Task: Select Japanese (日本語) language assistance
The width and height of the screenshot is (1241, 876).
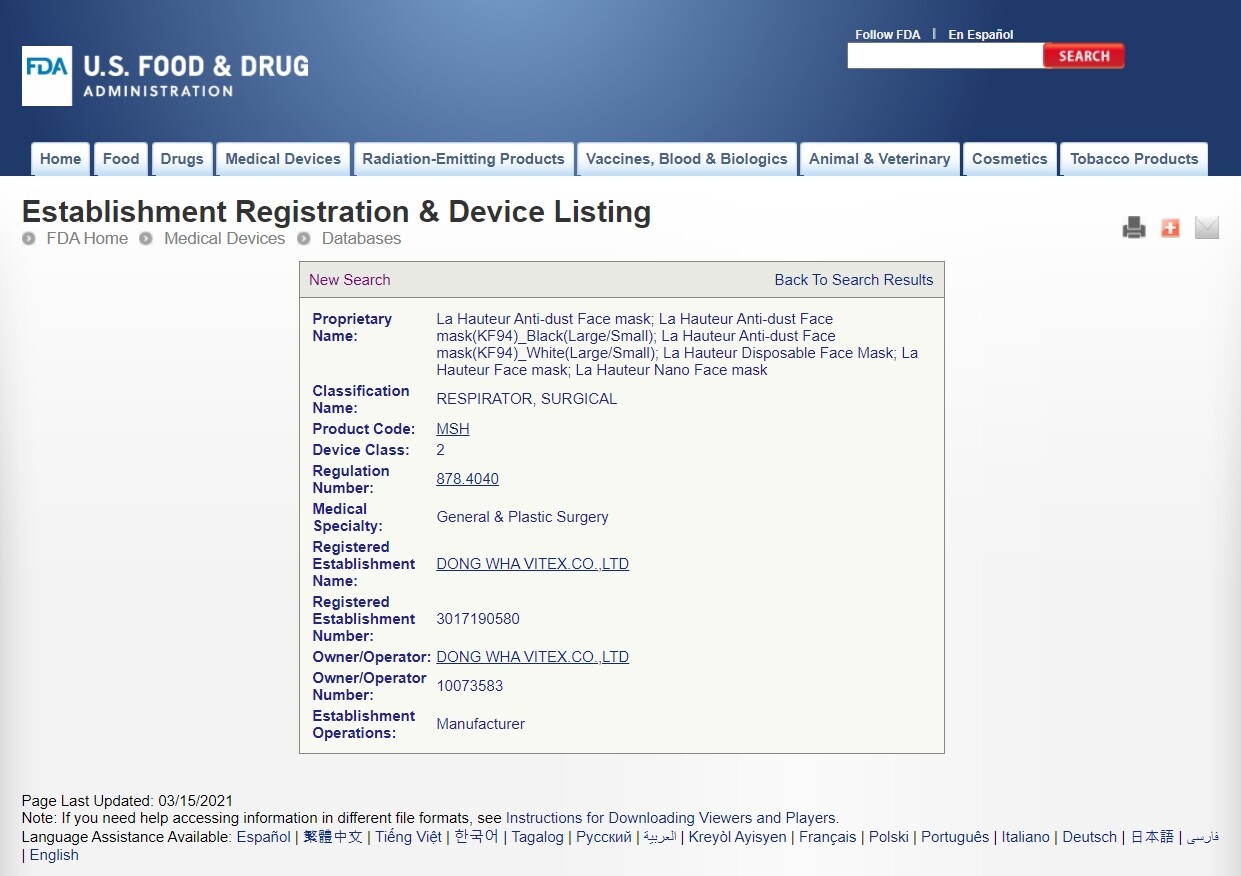Action: 1152,837
